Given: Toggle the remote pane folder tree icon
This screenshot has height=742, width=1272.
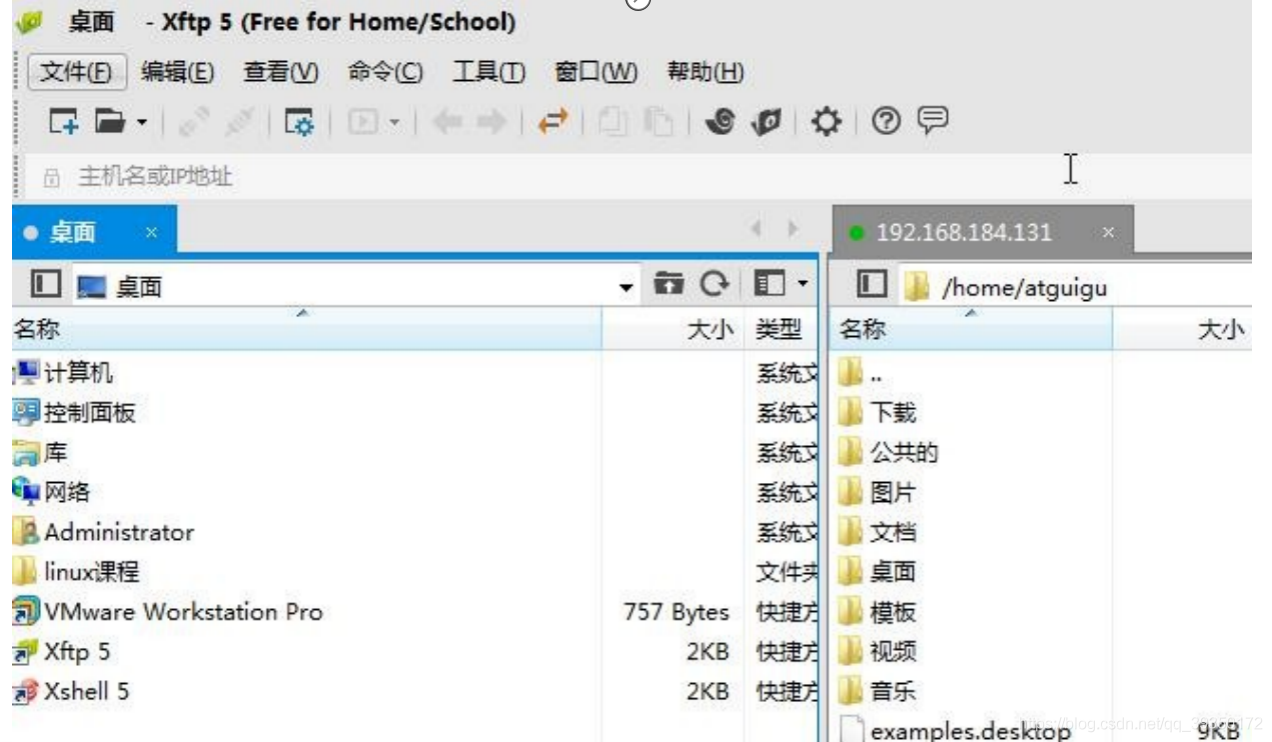Looking at the screenshot, I should (x=873, y=285).
